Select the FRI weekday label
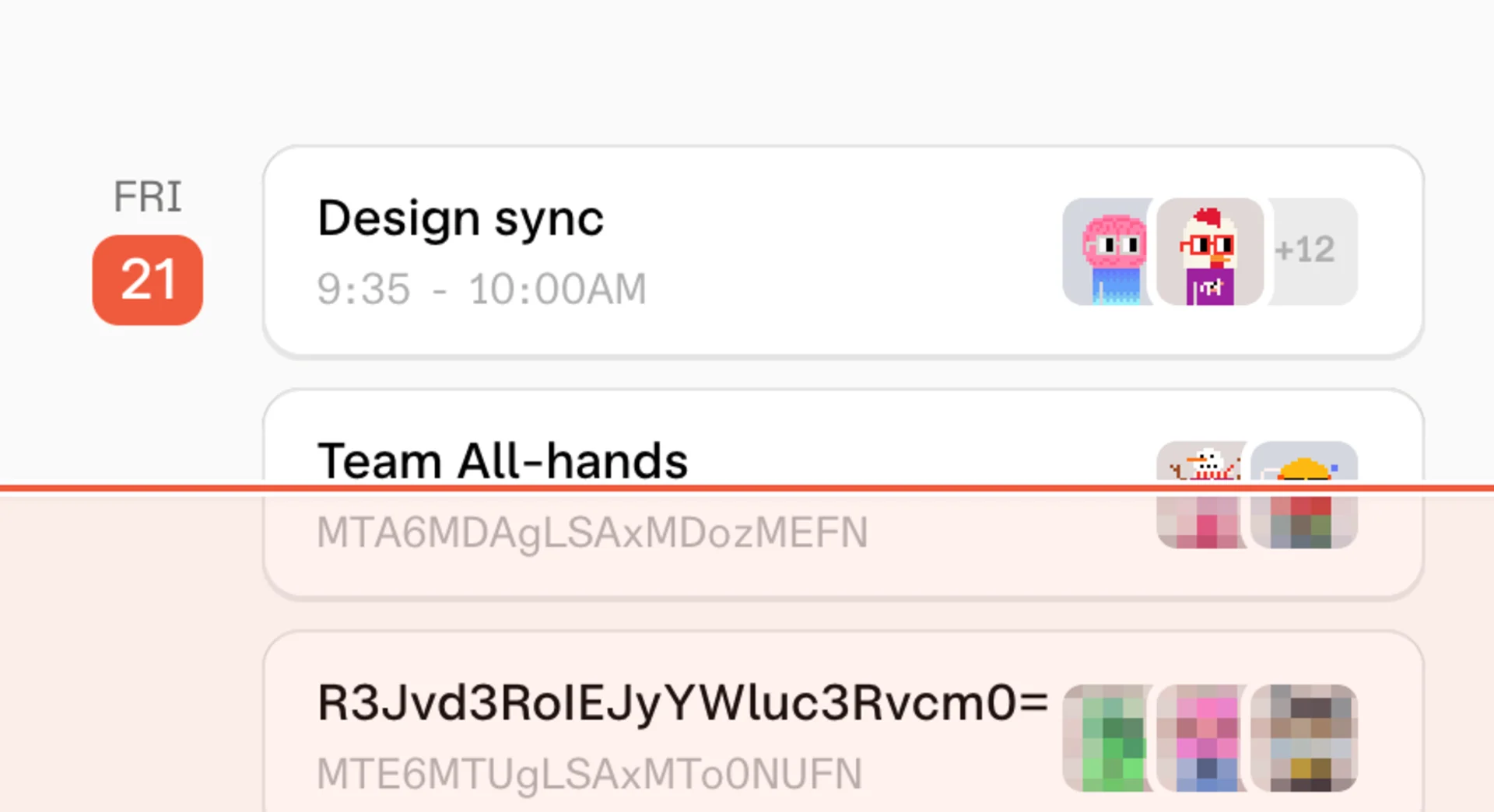Screen dimensions: 1494x812 tap(149, 197)
